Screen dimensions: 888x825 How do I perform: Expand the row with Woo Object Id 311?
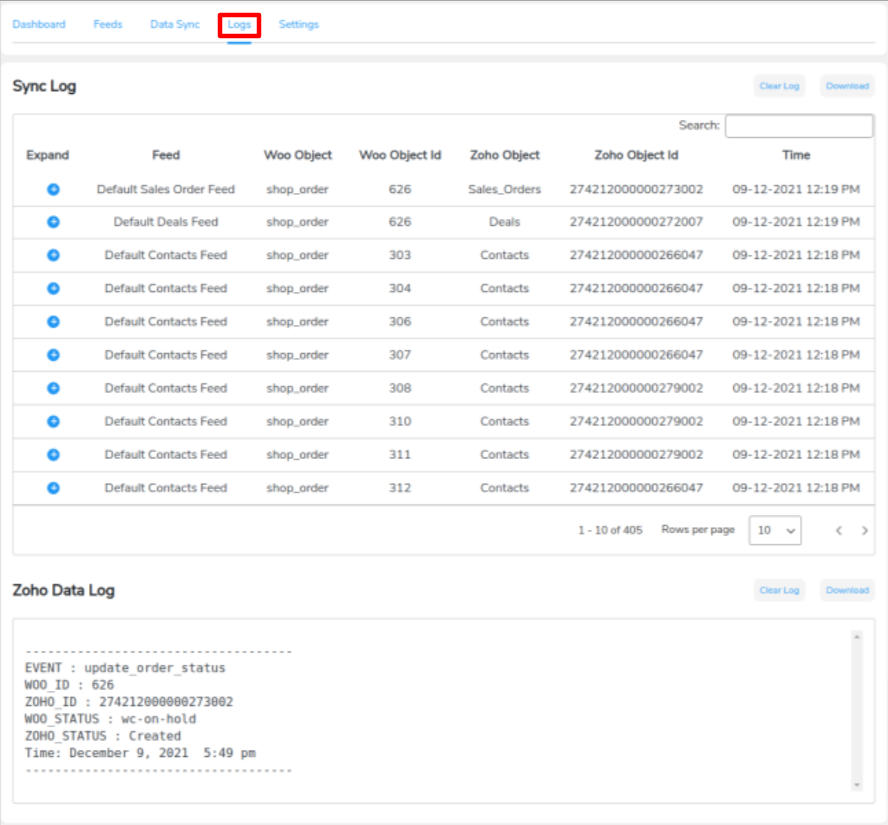pos(54,455)
